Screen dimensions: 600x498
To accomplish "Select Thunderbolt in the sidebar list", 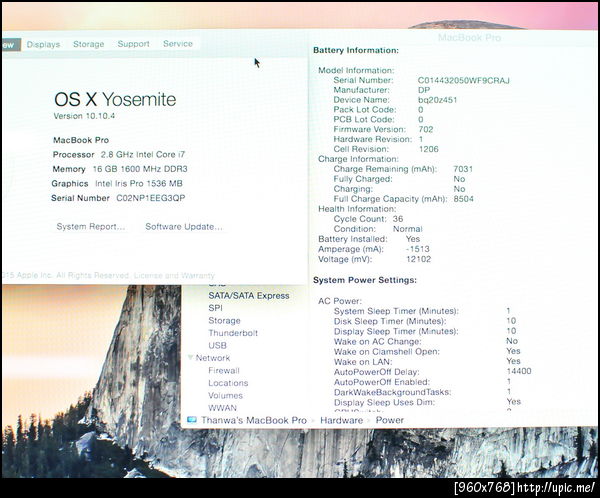I will [233, 333].
